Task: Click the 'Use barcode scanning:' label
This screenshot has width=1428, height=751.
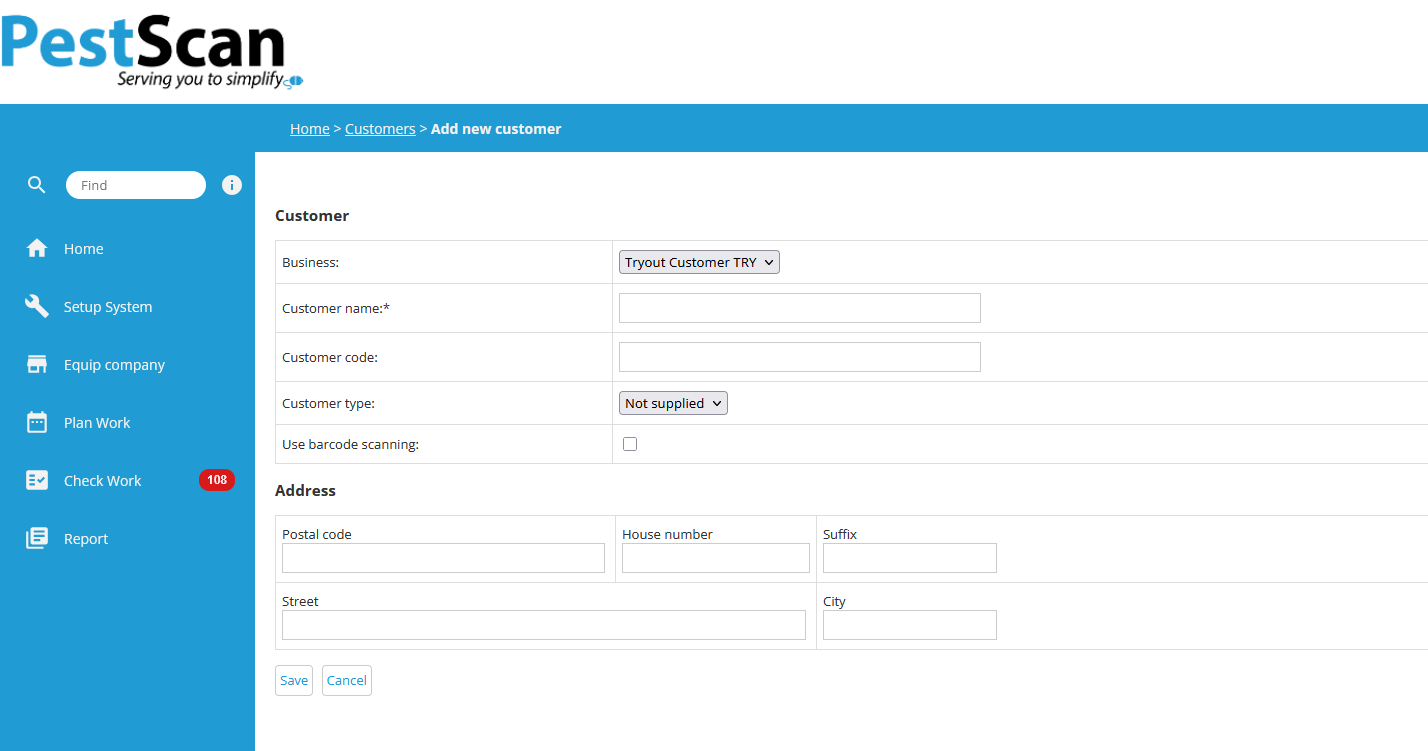Action: coord(350,444)
